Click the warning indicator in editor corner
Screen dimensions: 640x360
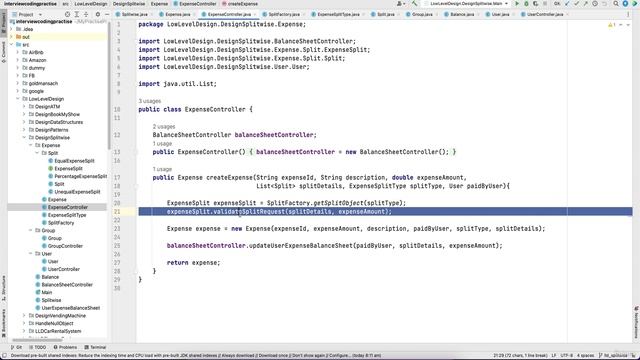[611, 25]
